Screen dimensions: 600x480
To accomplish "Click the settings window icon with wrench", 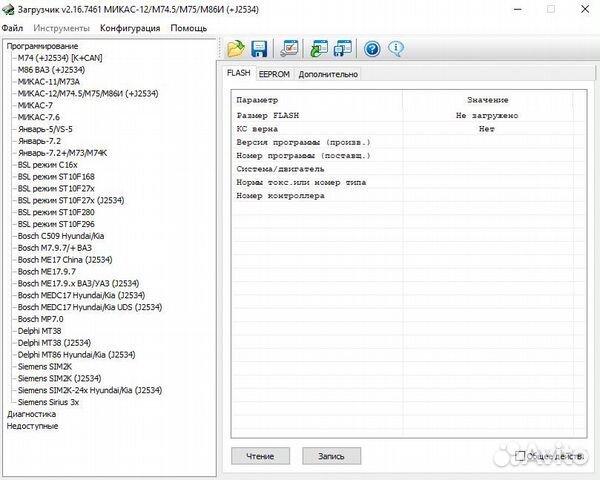I will (290, 48).
